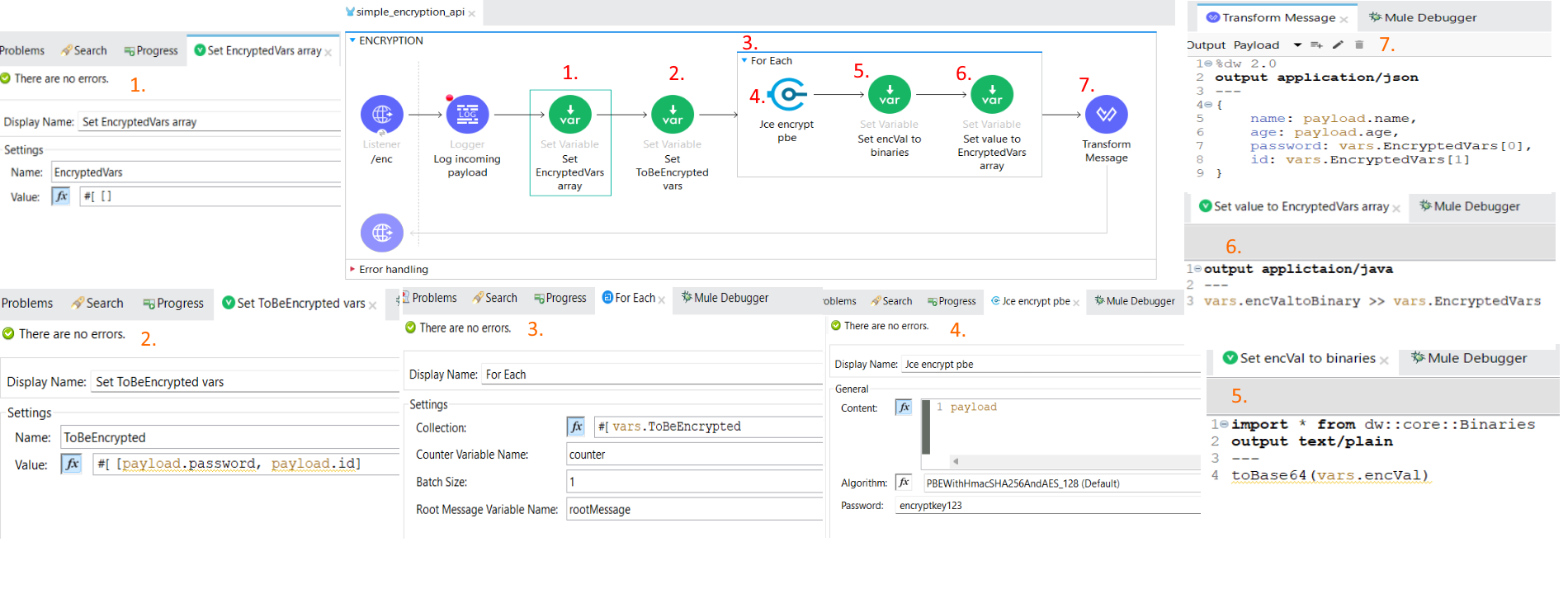Select 'Set encVal to binaries' var node
This screenshot has width=1568, height=594.
889,94
